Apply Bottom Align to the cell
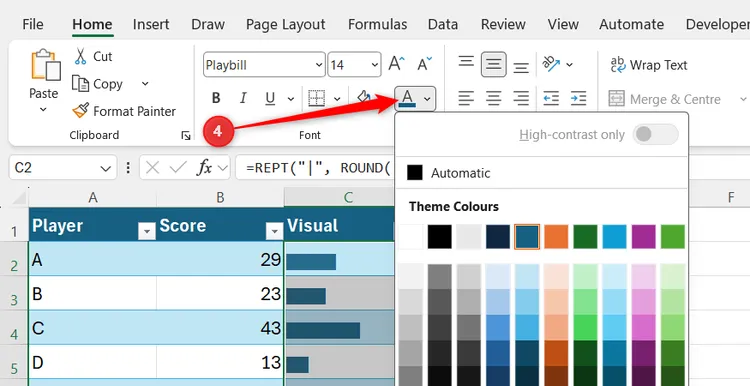This screenshot has width=750, height=386. coord(521,67)
